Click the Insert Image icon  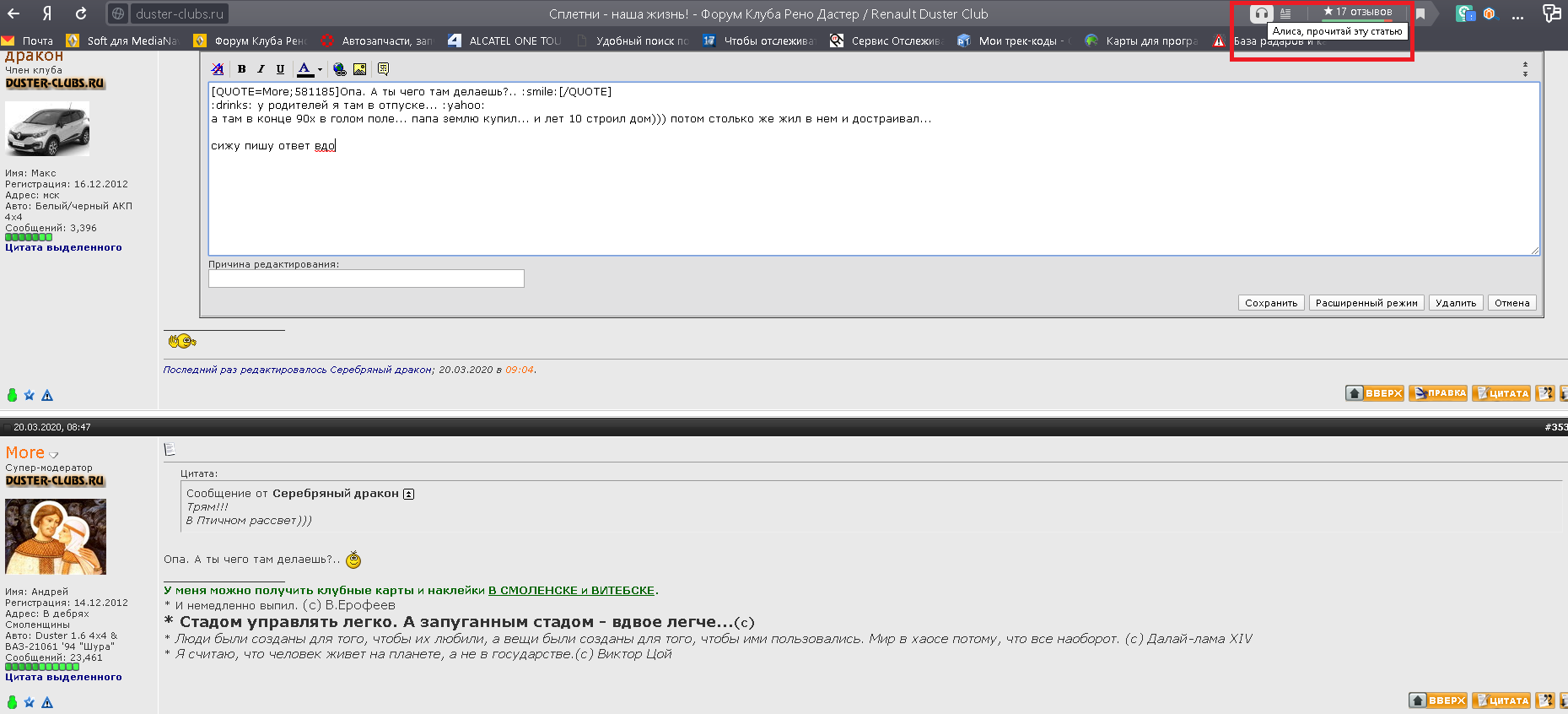click(360, 69)
